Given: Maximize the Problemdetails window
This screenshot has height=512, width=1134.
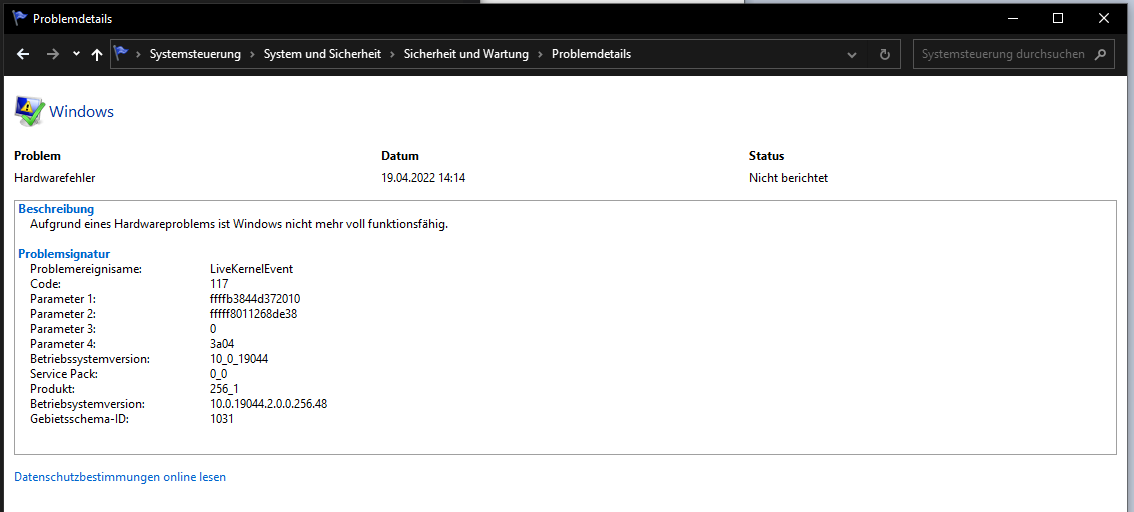Looking at the screenshot, I should 1057,18.
